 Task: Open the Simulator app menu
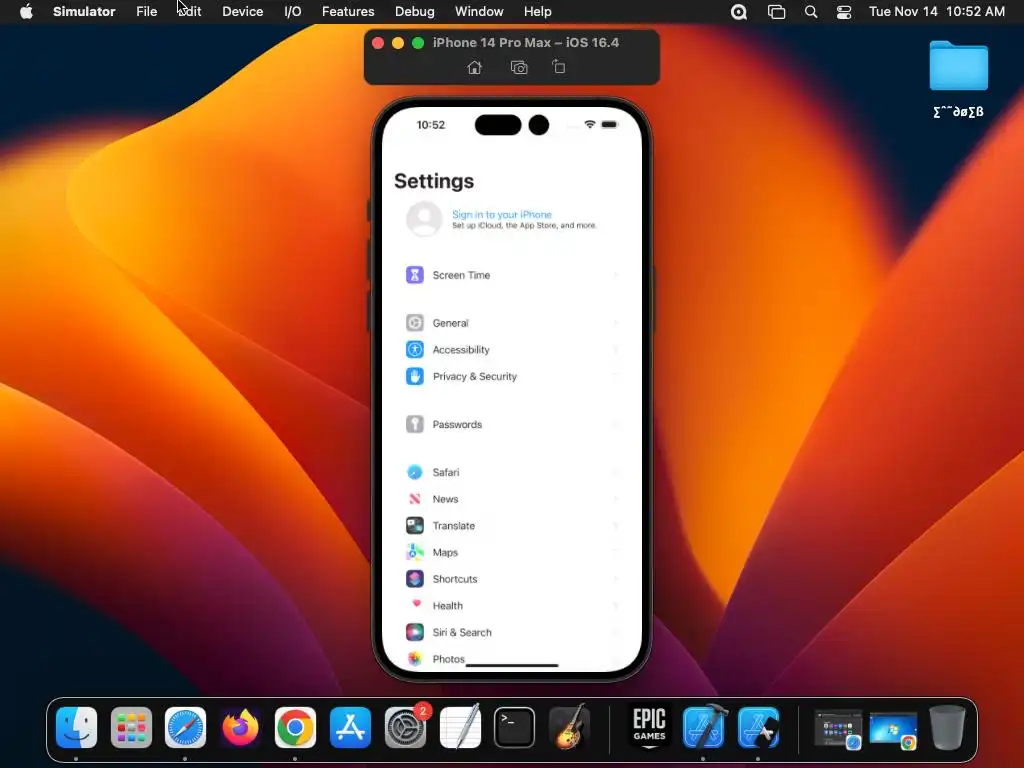84,11
